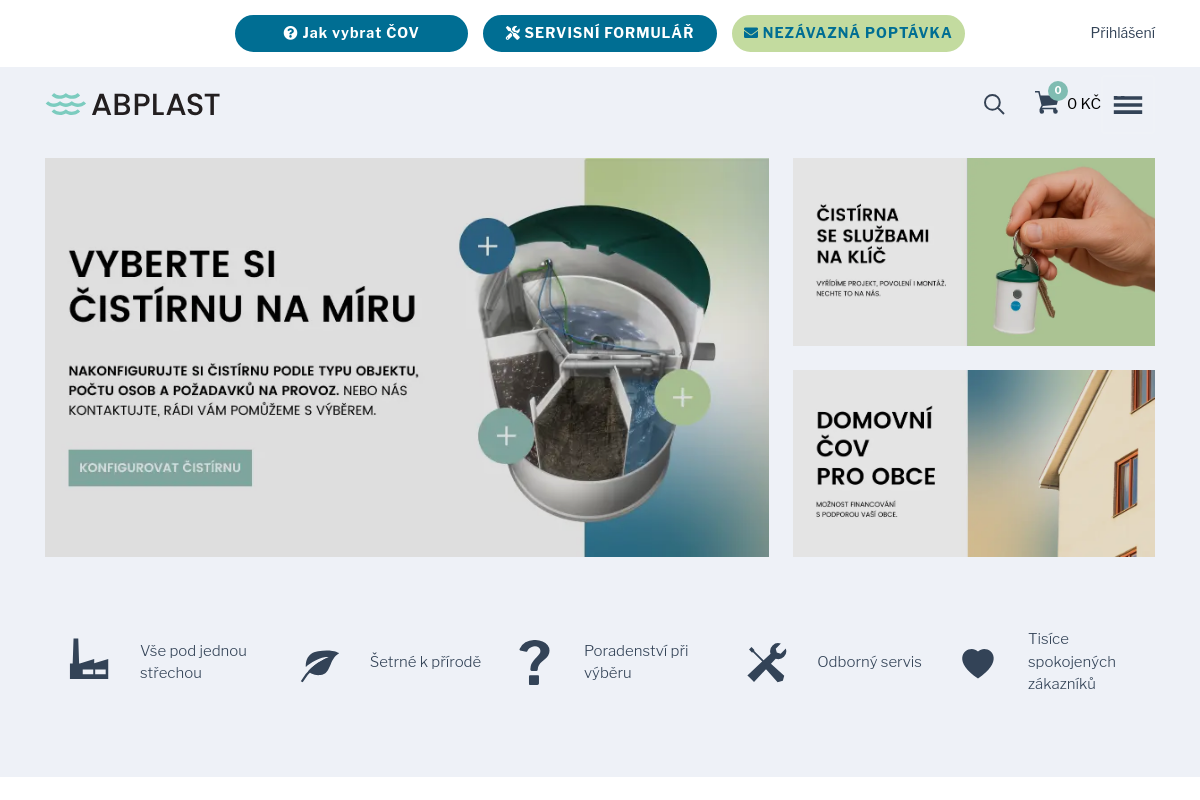Click the wrench icon for 'Odborný servis'
This screenshot has width=1200, height=800.
point(766,661)
